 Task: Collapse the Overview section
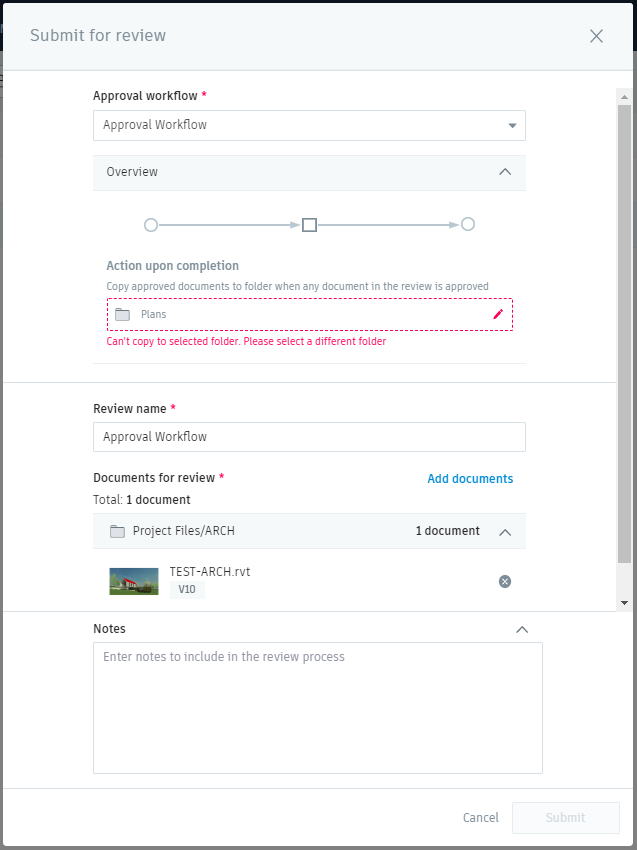(505, 172)
